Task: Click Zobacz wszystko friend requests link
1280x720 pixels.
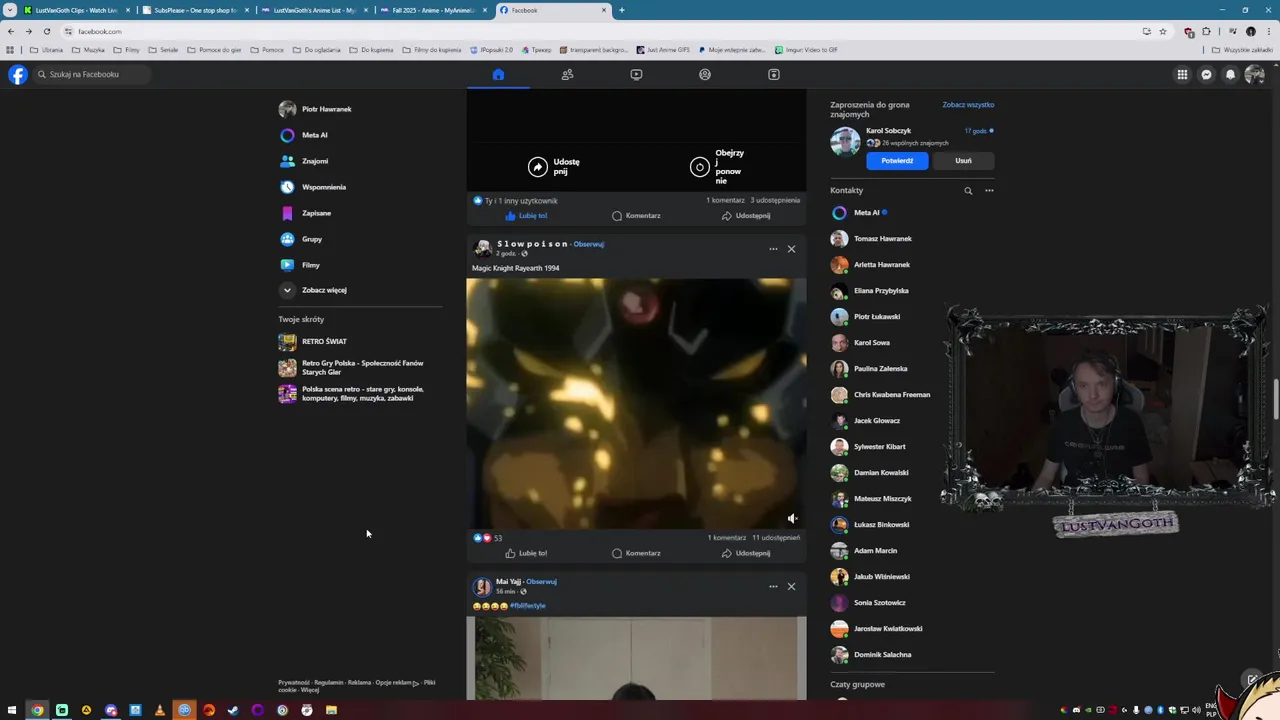Action: pos(968,105)
